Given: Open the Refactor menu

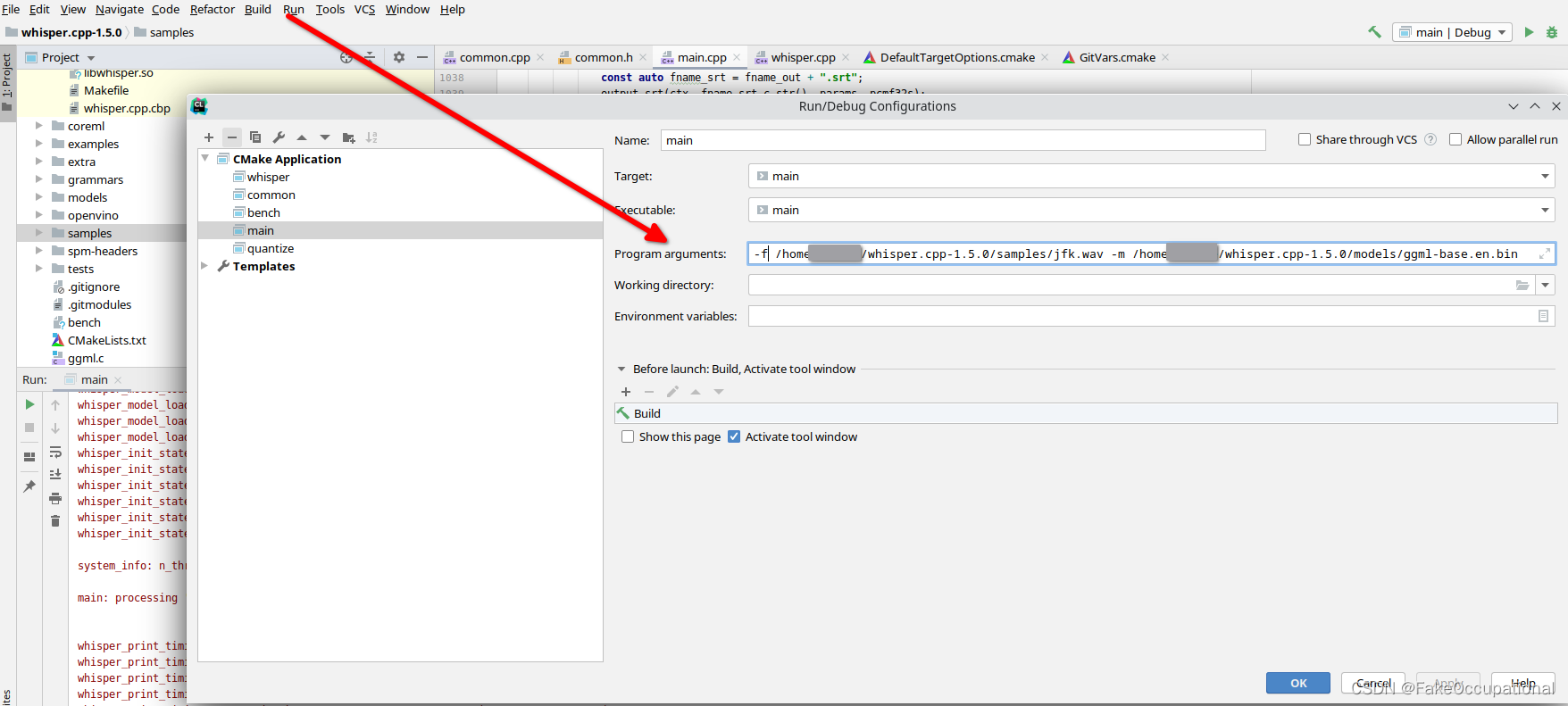Looking at the screenshot, I should tap(213, 9).
